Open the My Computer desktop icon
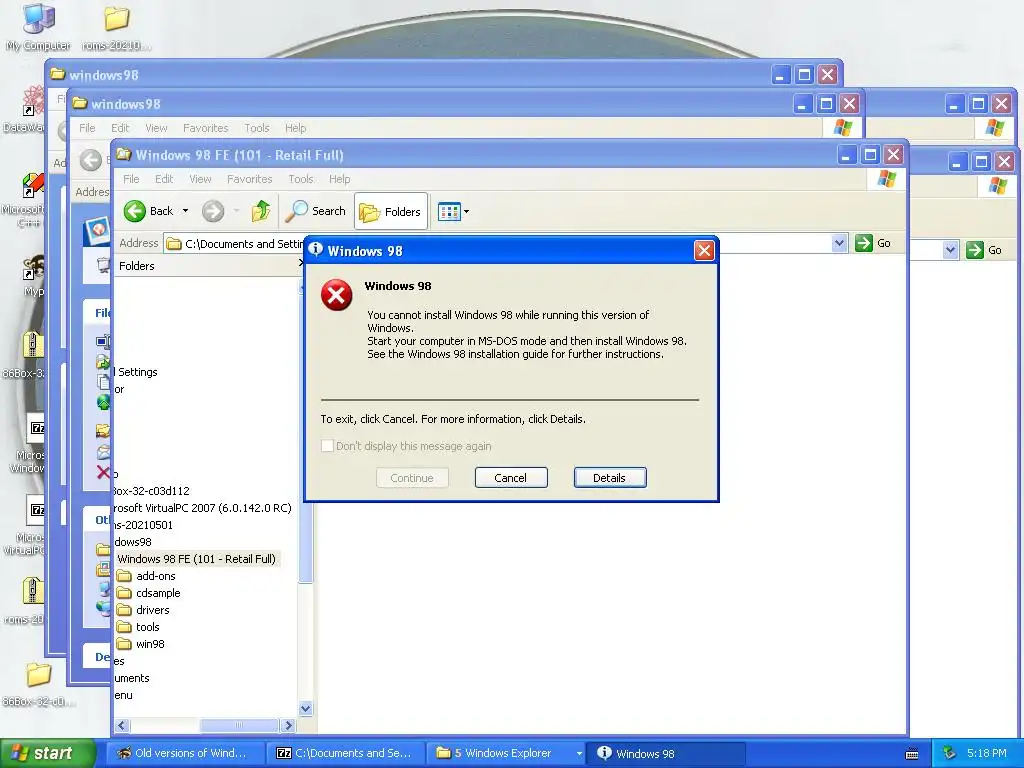This screenshot has height=768, width=1024. tap(39, 27)
